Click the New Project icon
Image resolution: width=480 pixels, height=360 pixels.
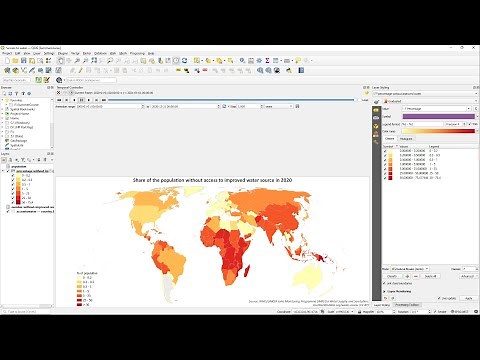[x=7, y=61]
